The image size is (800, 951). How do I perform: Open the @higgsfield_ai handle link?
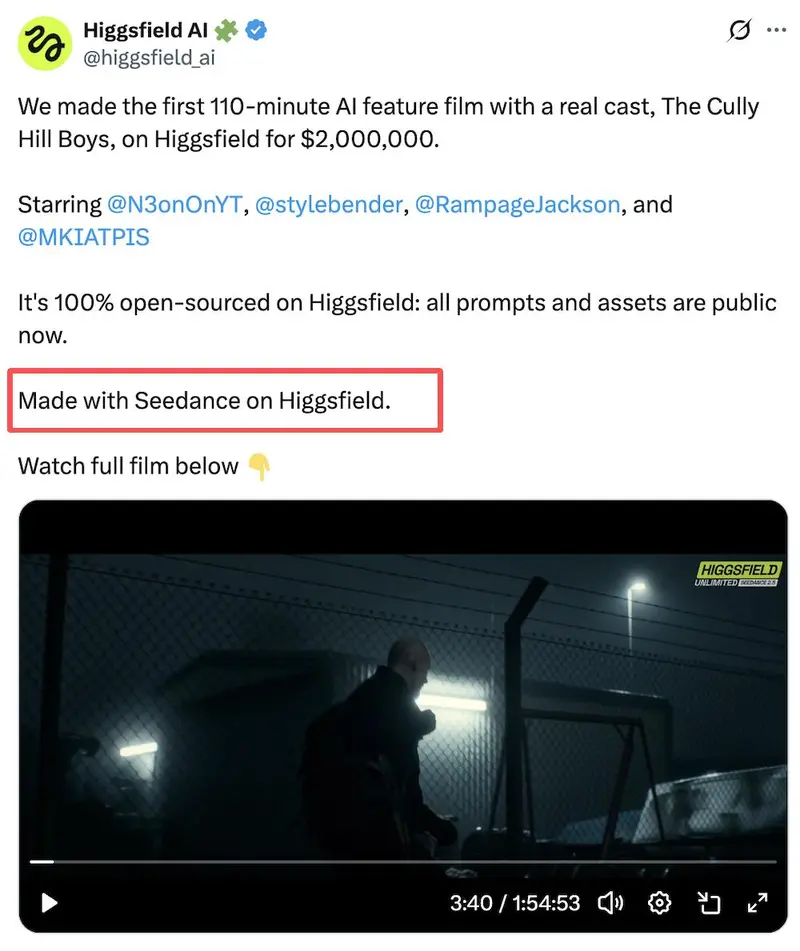(149, 58)
